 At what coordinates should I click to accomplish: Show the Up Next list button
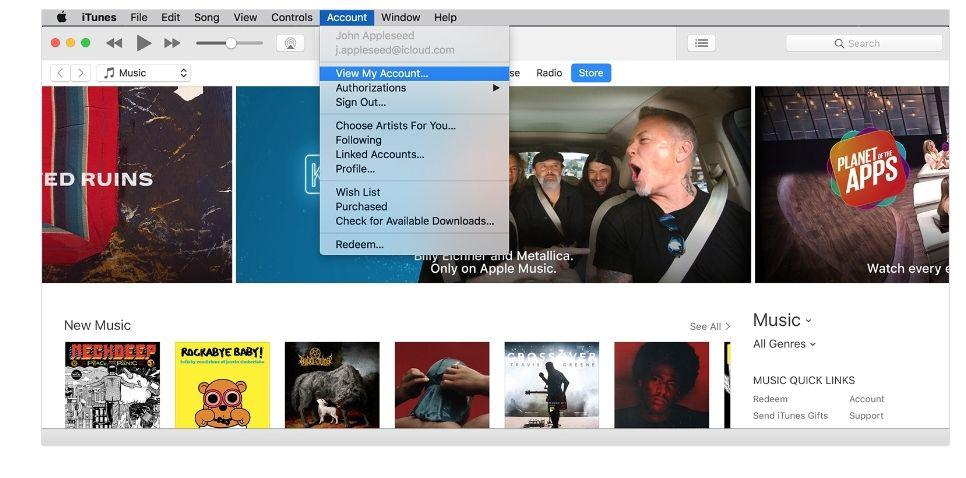tap(701, 43)
